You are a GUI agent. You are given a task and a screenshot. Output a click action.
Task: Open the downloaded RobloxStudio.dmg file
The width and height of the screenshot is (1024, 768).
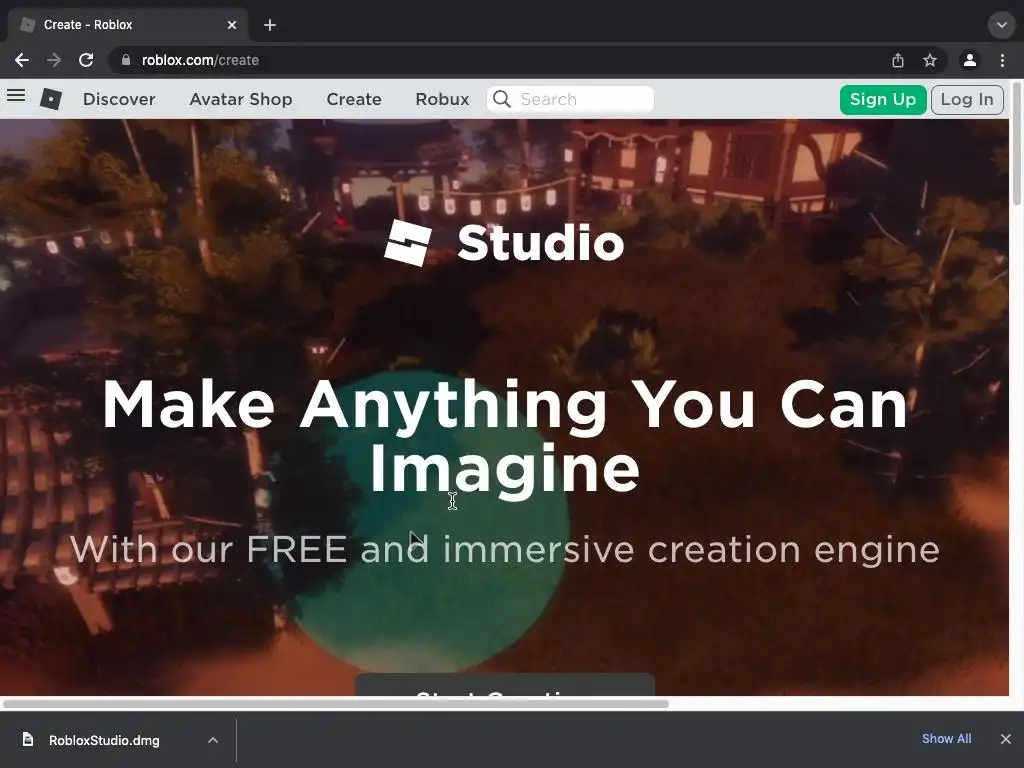click(104, 740)
